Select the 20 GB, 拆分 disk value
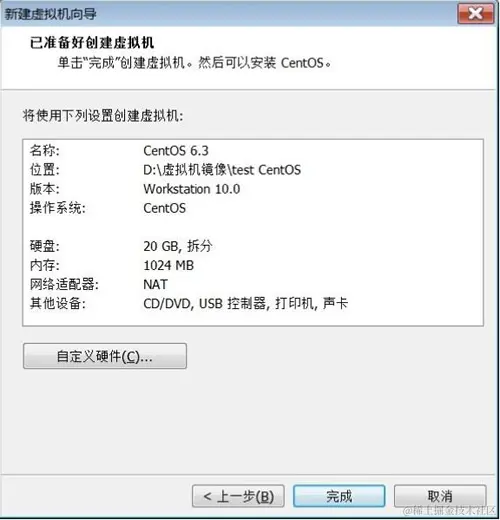Viewport: 500px width, 520px height. pos(178,246)
